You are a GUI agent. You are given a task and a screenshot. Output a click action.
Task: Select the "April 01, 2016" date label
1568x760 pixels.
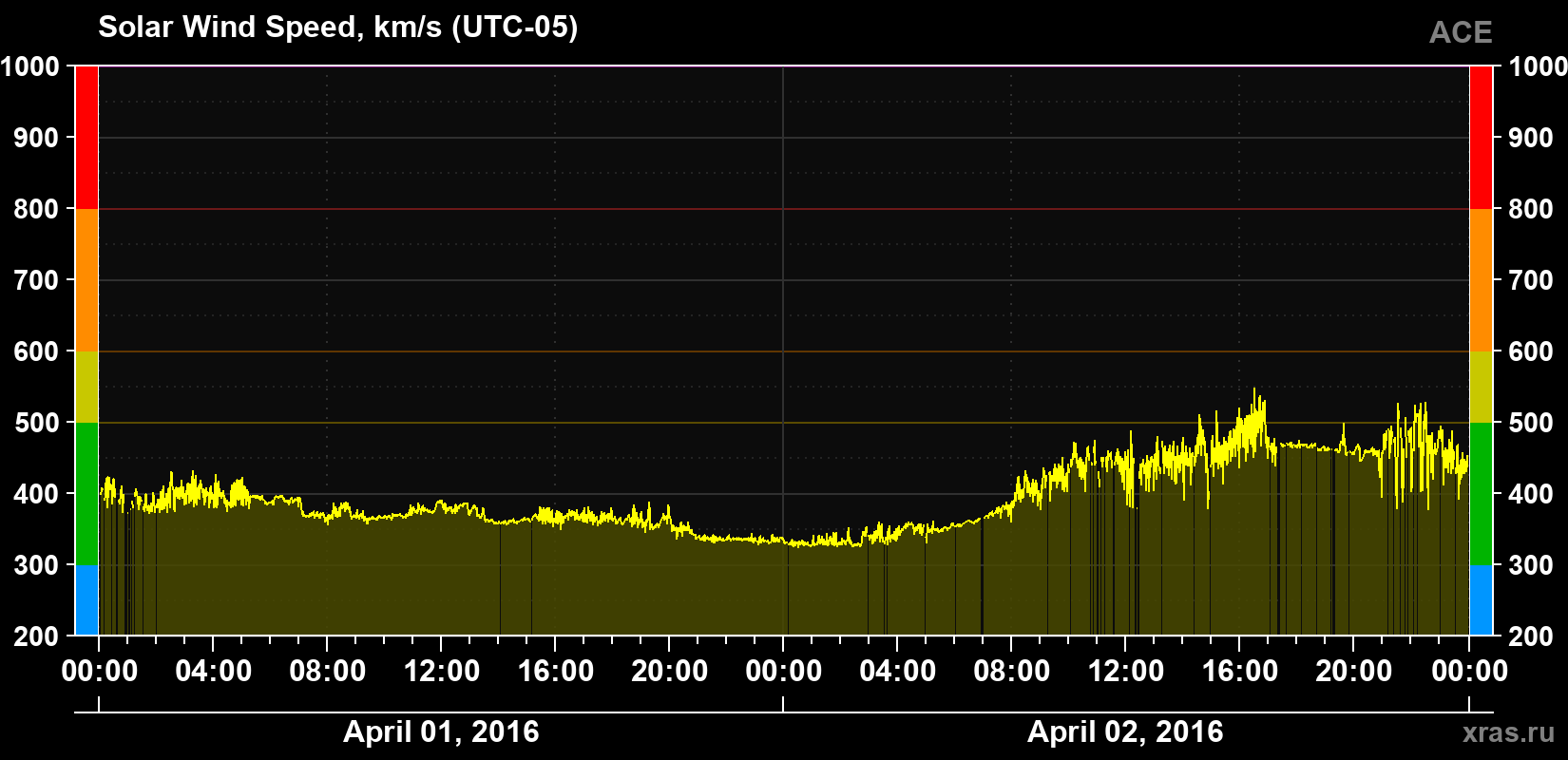coord(441,731)
